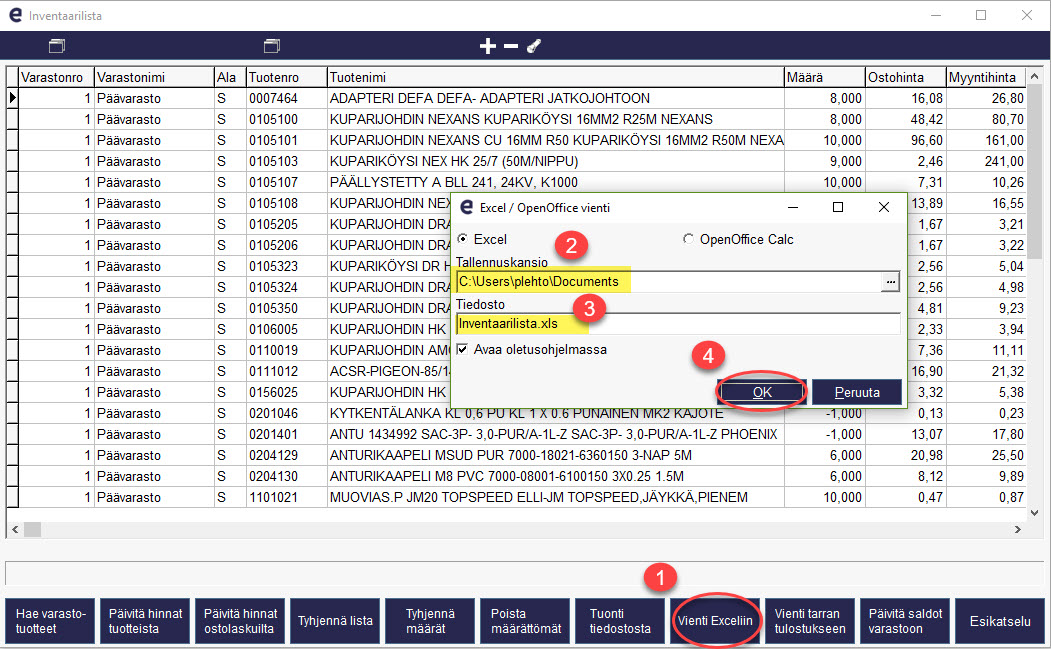1051x649 pixels.
Task: Click the Varastonimi column header
Action: click(x=154, y=77)
